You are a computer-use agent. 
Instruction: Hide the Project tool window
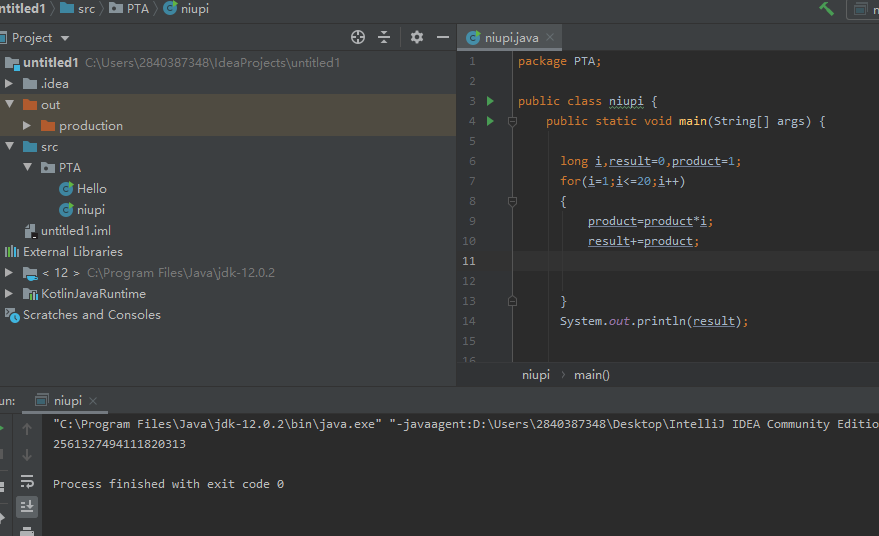tap(441, 37)
